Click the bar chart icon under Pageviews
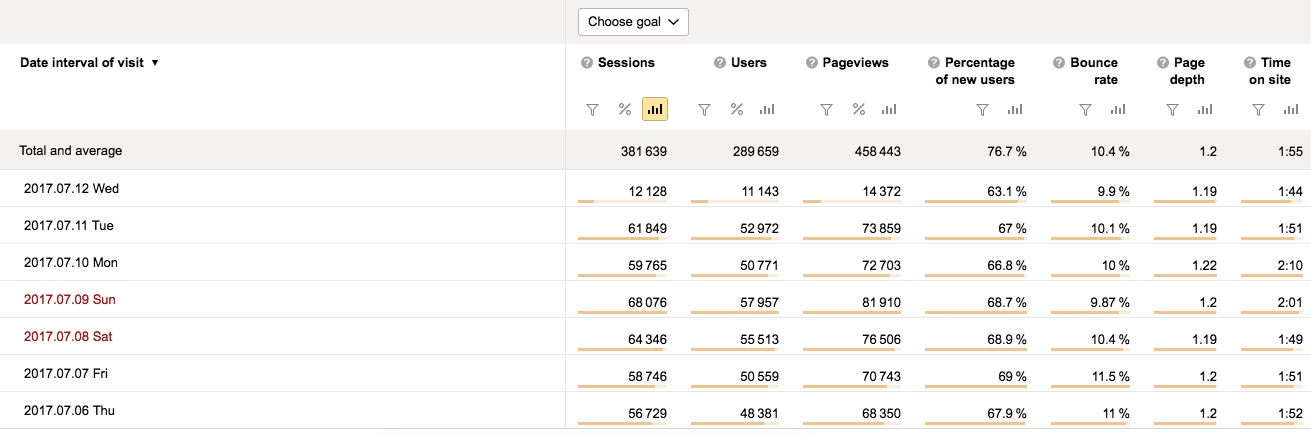This screenshot has height=436, width=1311. click(889, 110)
